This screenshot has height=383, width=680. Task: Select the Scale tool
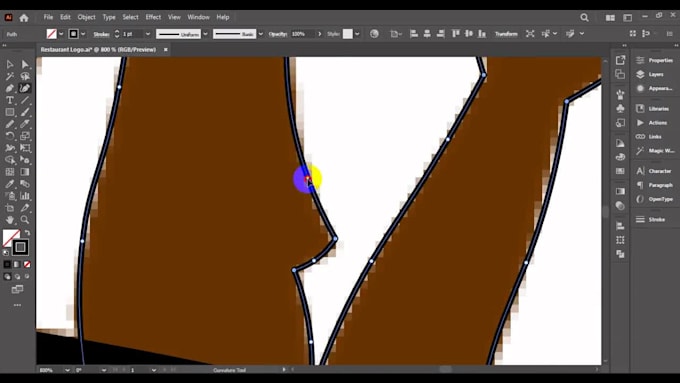click(x=25, y=136)
